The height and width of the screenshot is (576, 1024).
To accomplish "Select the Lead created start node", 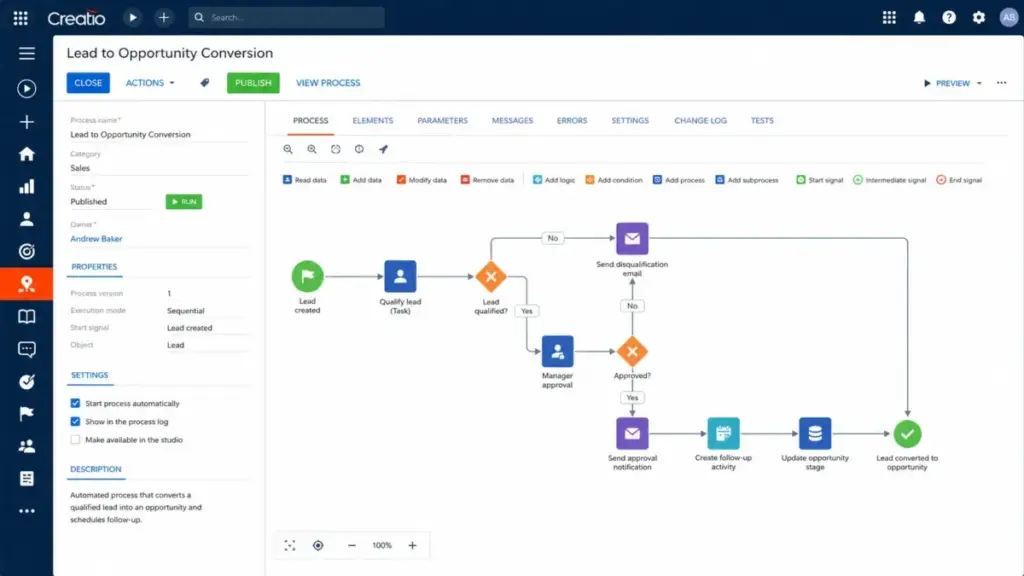I will click(308, 276).
